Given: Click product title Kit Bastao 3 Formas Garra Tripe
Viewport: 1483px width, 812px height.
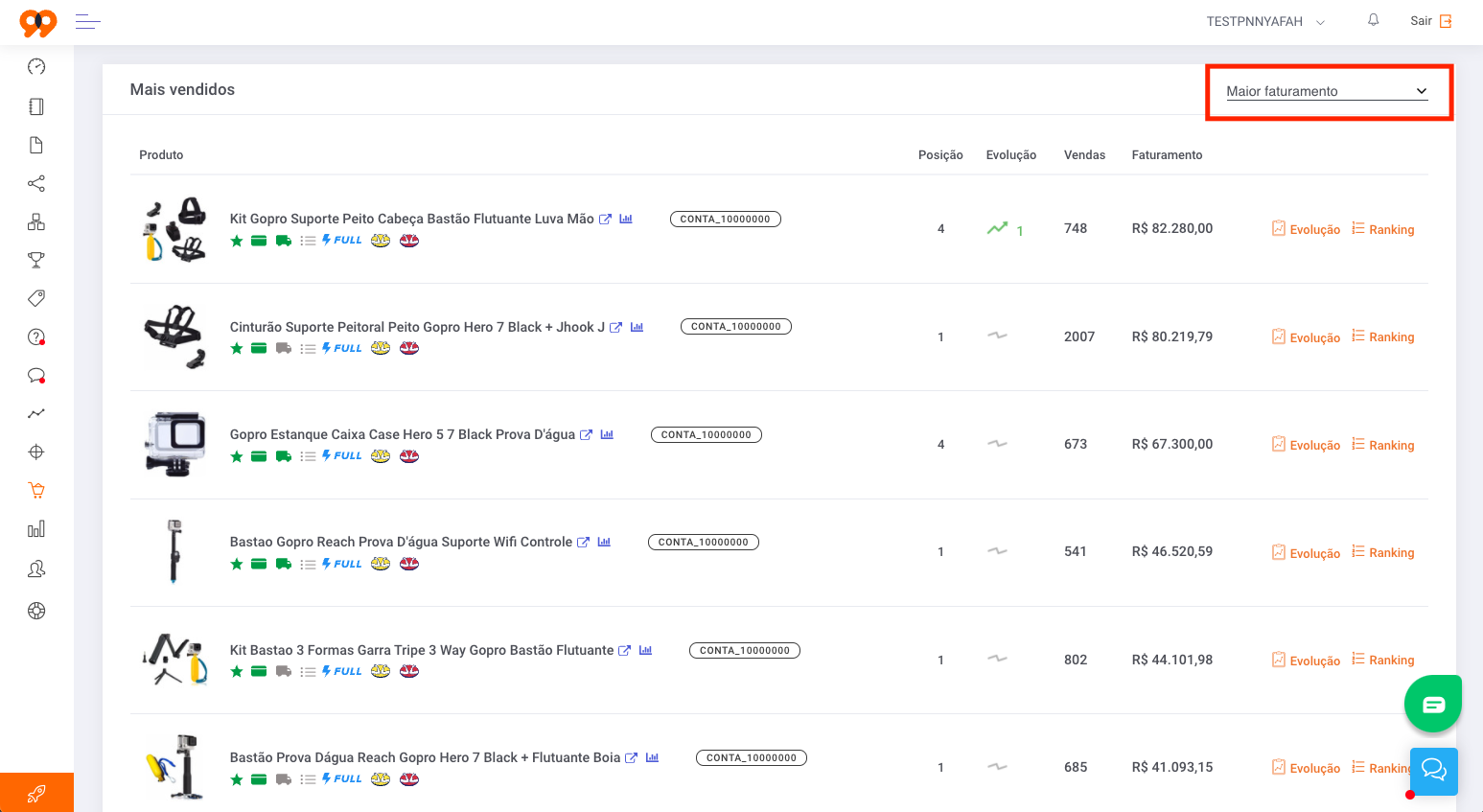Looking at the screenshot, I should tap(422, 650).
